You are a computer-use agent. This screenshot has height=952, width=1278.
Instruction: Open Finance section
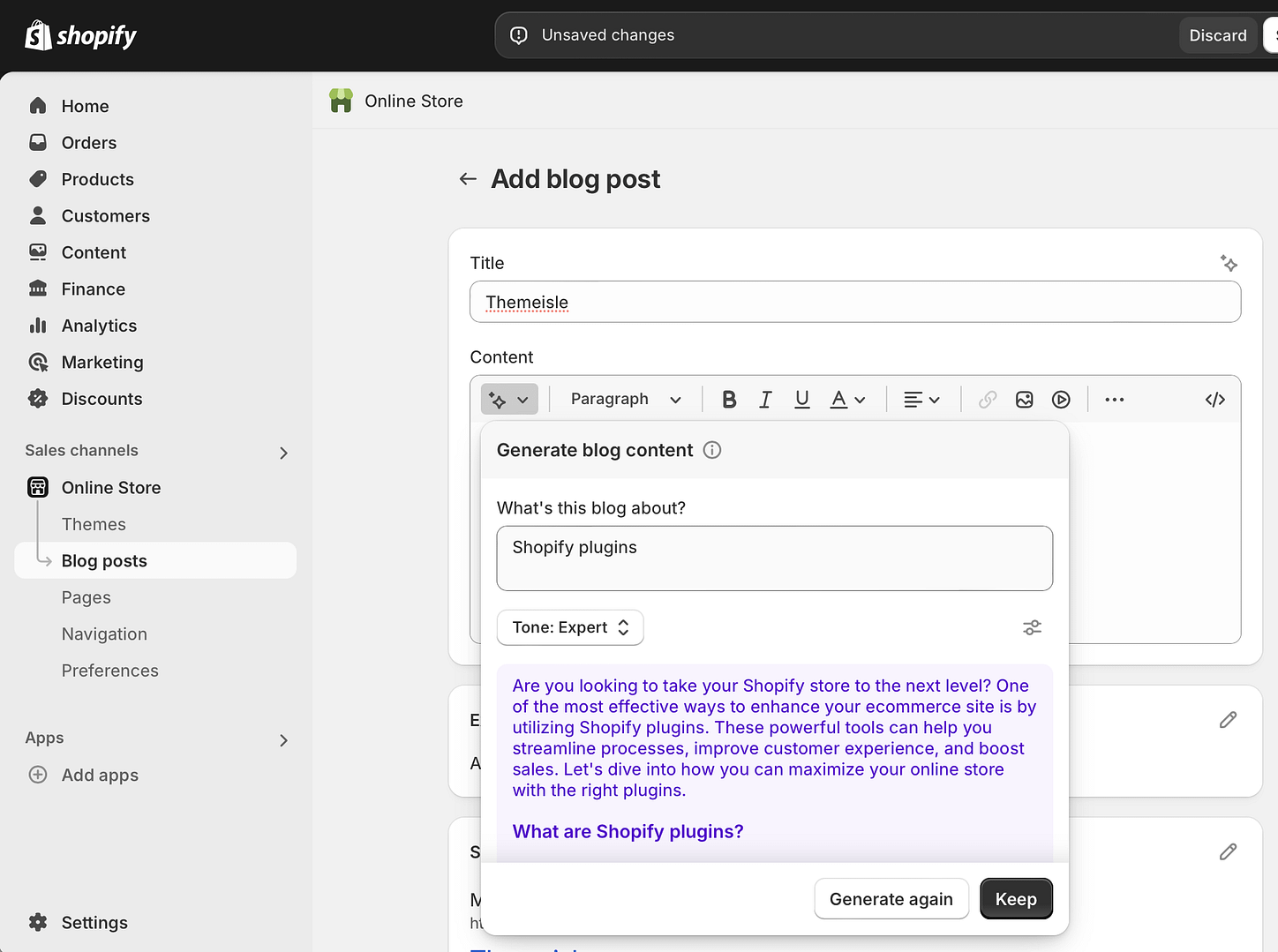pos(93,289)
